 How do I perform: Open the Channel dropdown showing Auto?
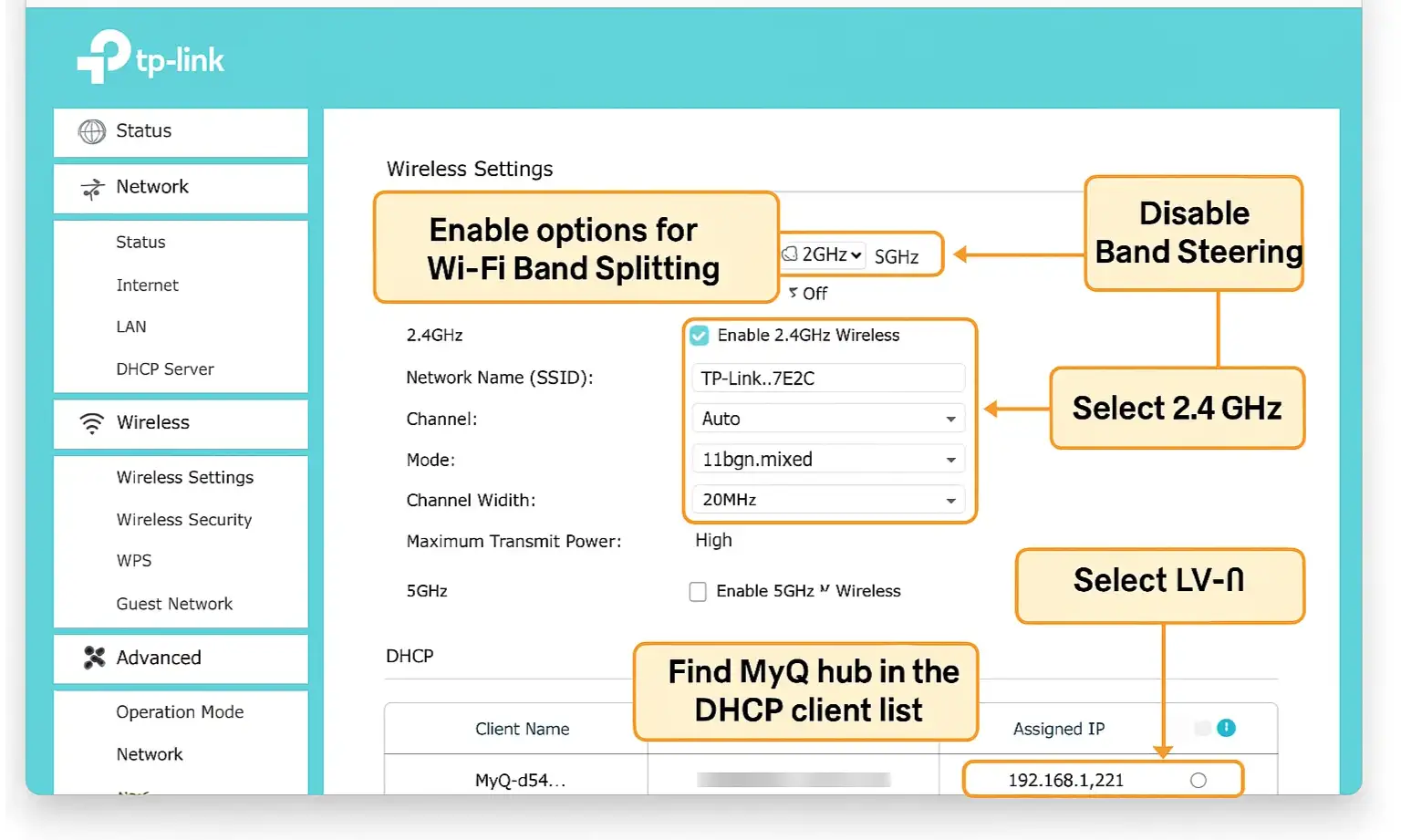pyautogui.click(x=828, y=419)
